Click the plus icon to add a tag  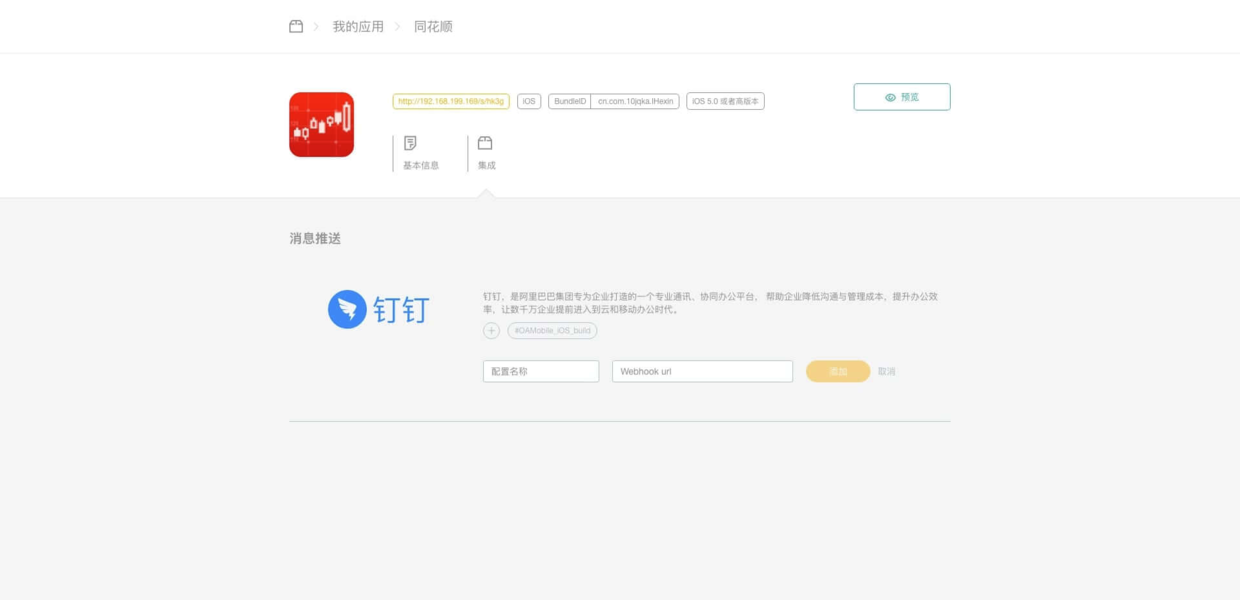pos(491,330)
